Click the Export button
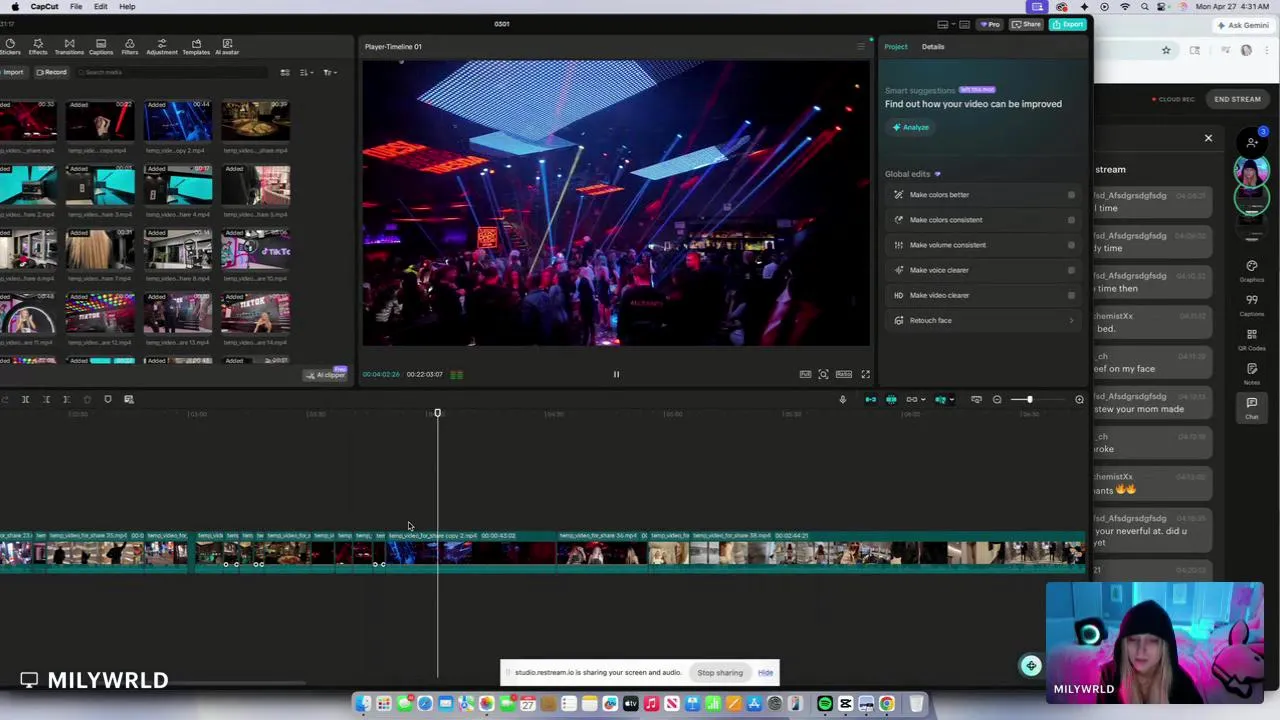Image resolution: width=1280 pixels, height=720 pixels. pyautogui.click(x=1068, y=24)
